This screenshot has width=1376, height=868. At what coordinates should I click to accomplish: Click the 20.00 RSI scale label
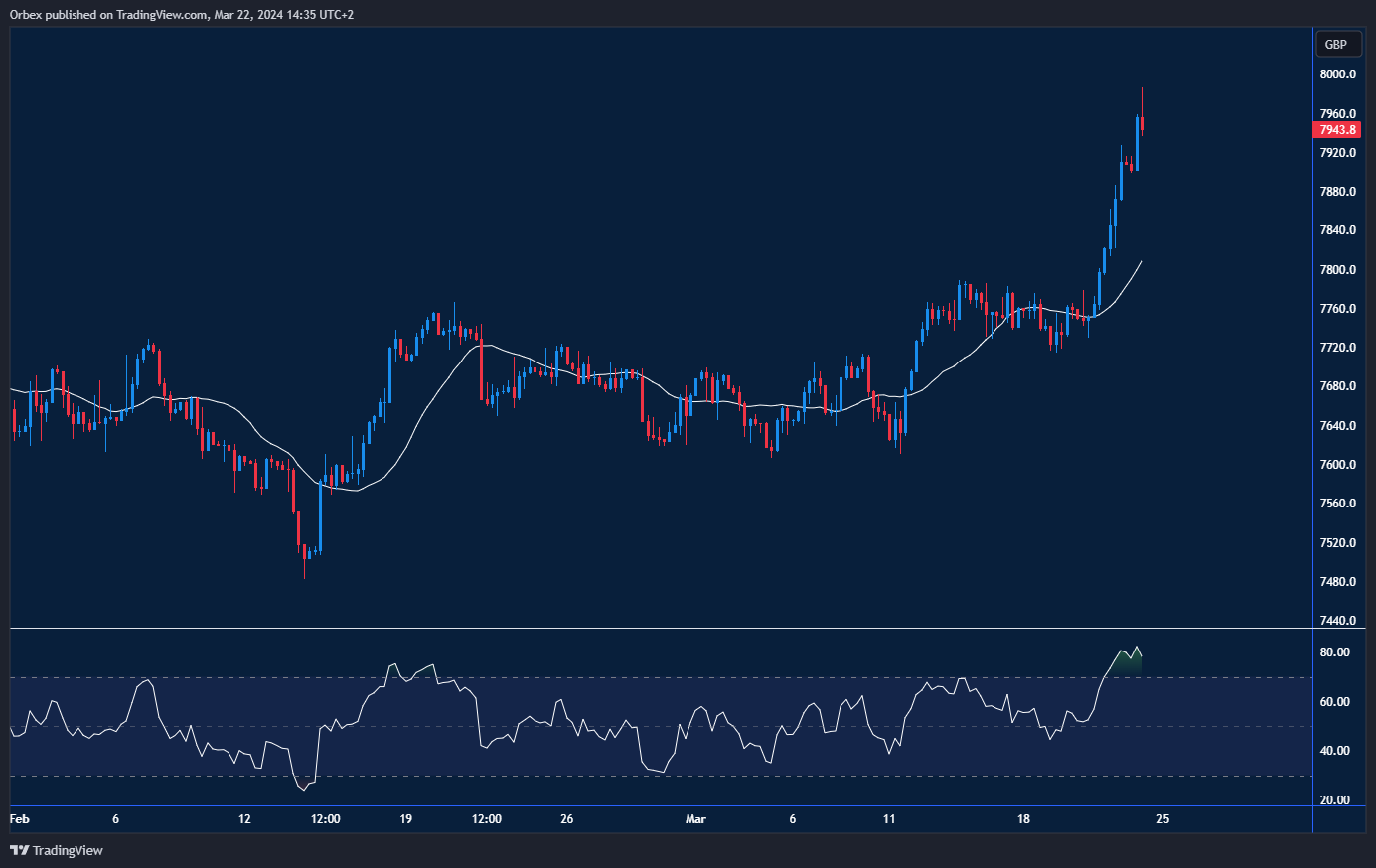[1335, 800]
